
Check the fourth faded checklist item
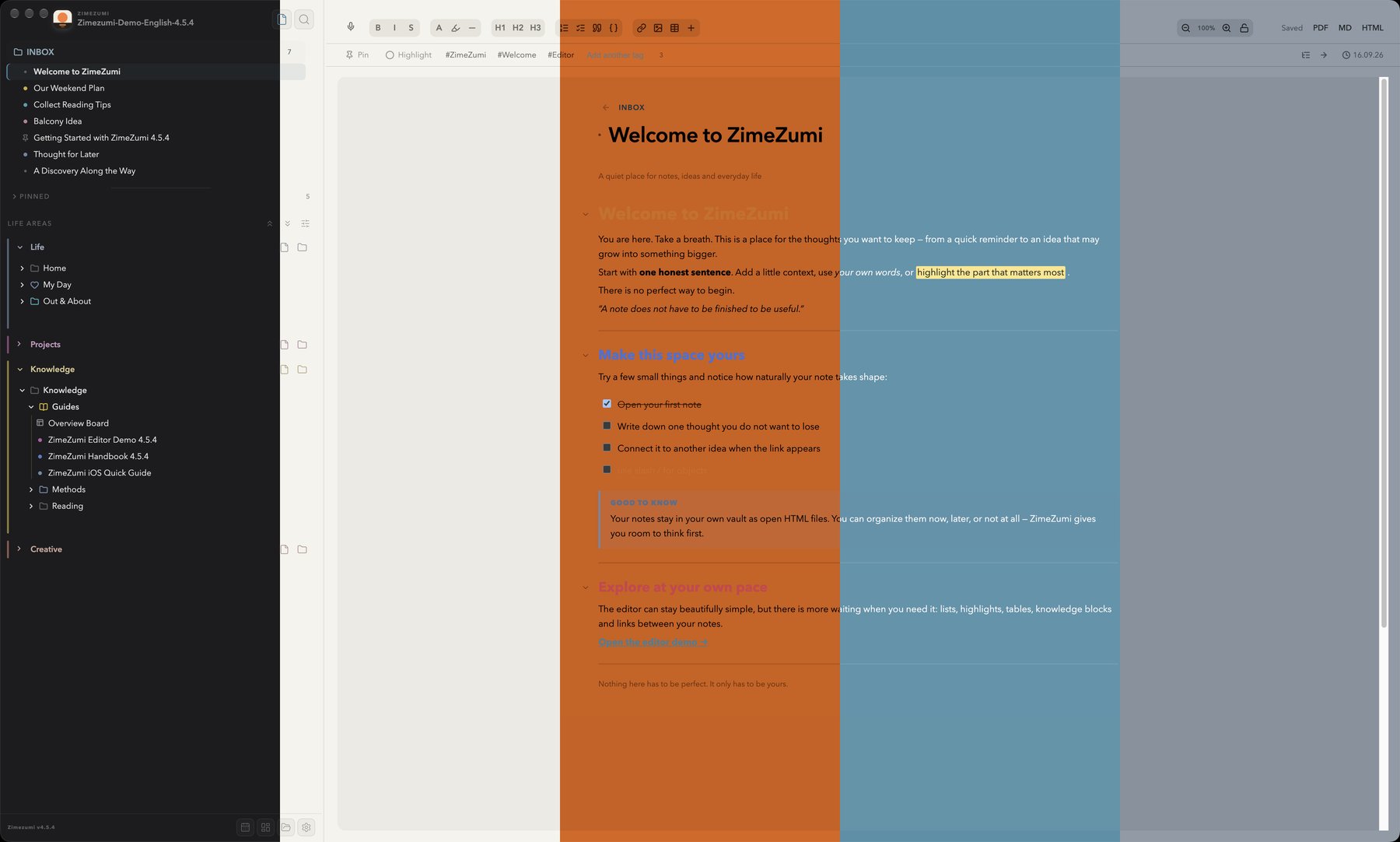point(607,469)
